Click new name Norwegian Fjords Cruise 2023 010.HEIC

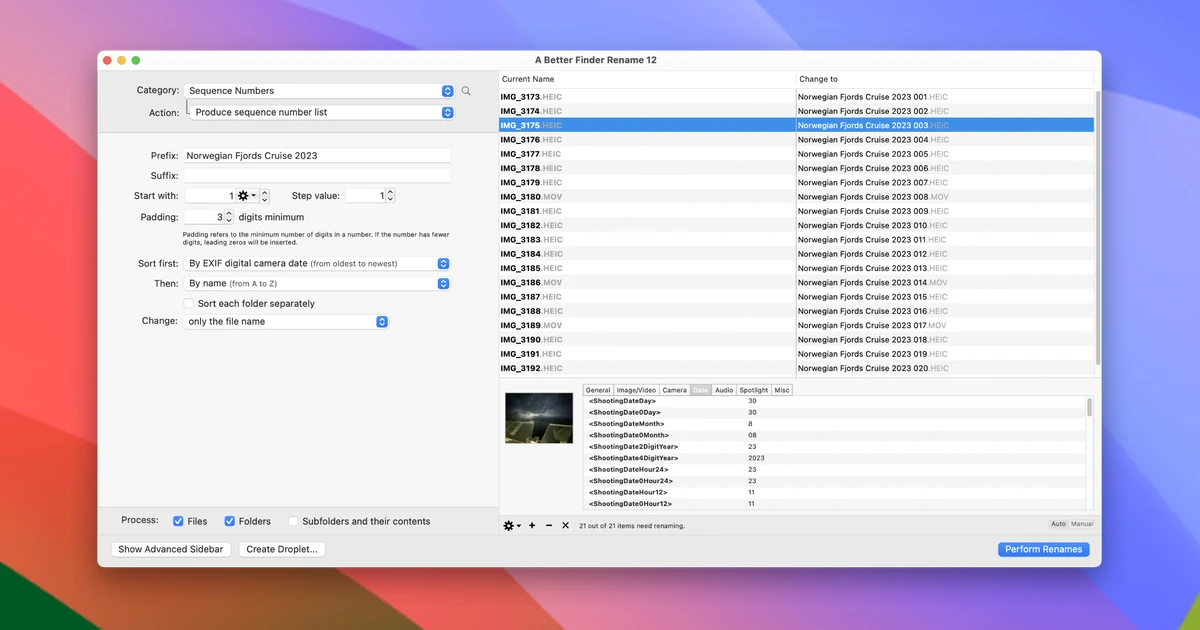pos(873,226)
